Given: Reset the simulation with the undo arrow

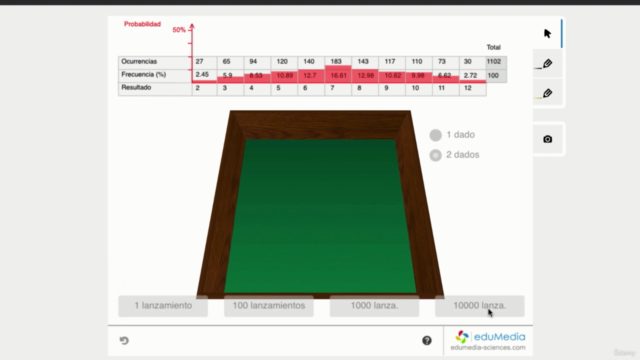Looking at the screenshot, I should click(x=124, y=340).
